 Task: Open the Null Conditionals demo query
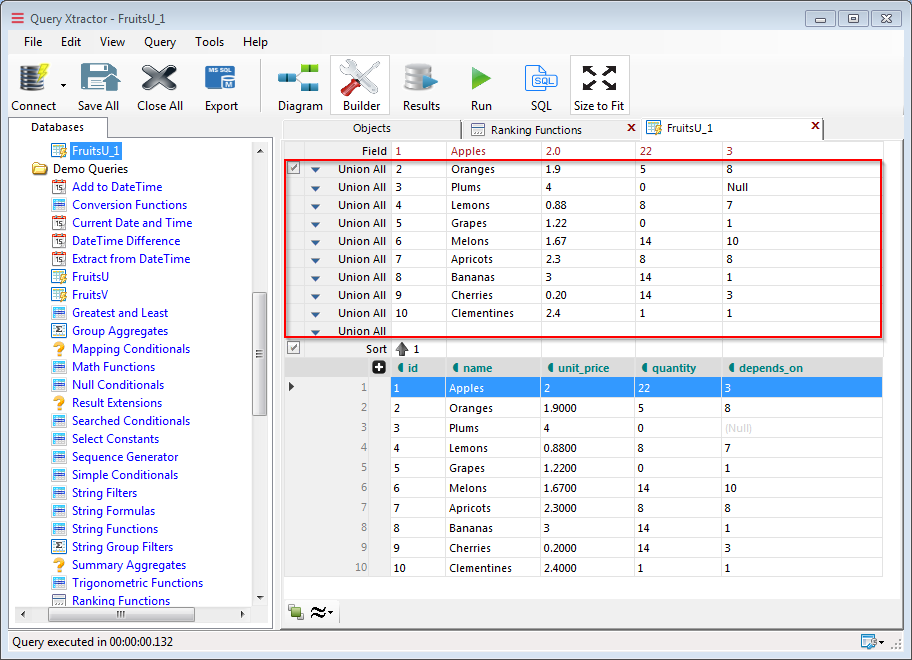tap(117, 385)
